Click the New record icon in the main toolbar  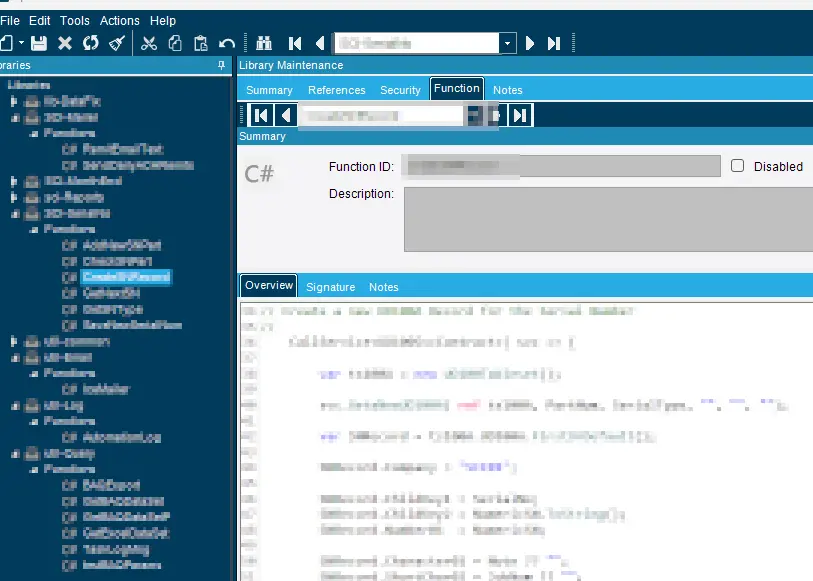click(x=6, y=43)
